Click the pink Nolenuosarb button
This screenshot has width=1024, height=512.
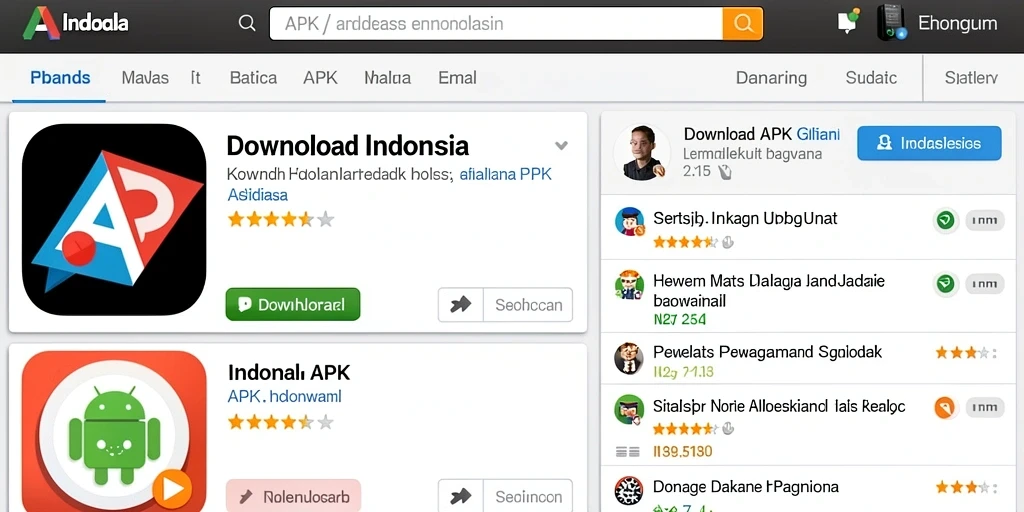293,496
